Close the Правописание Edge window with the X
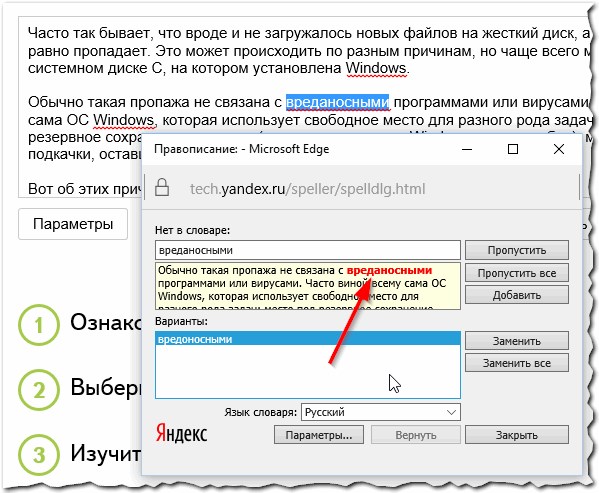Viewport: 599px width, 493px height. 559,149
